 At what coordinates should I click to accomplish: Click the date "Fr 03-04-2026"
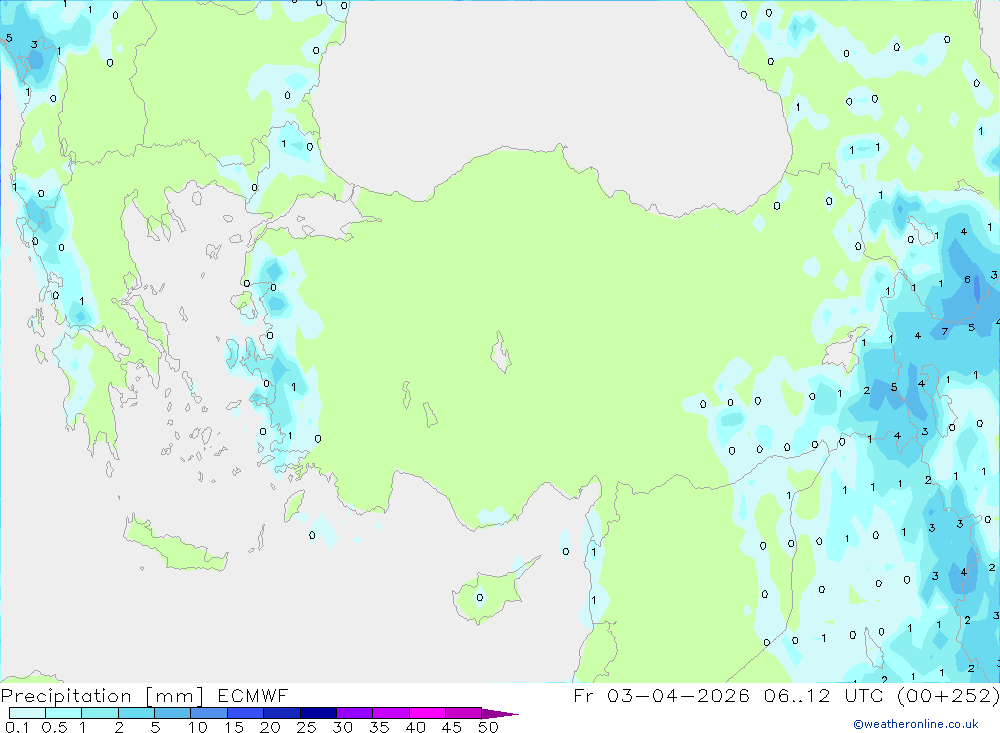point(661,695)
